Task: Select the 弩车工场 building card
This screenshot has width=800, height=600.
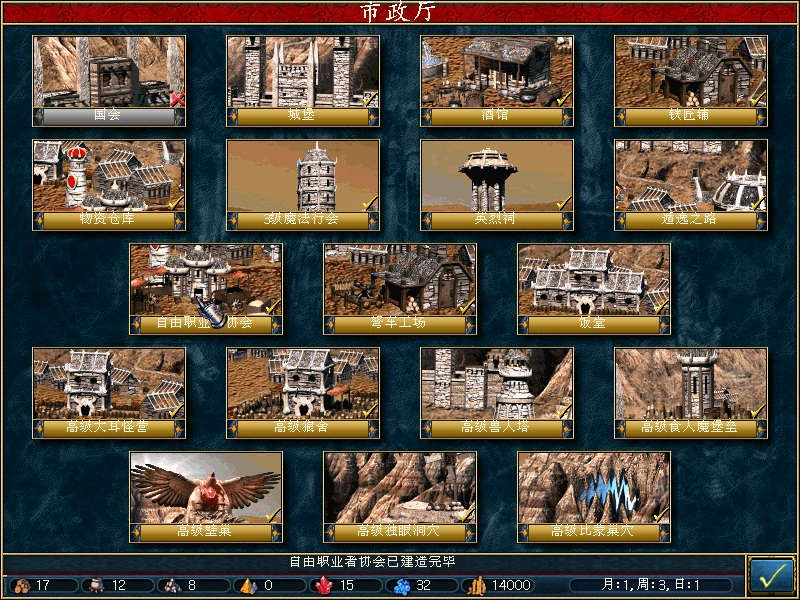Action: (x=400, y=289)
